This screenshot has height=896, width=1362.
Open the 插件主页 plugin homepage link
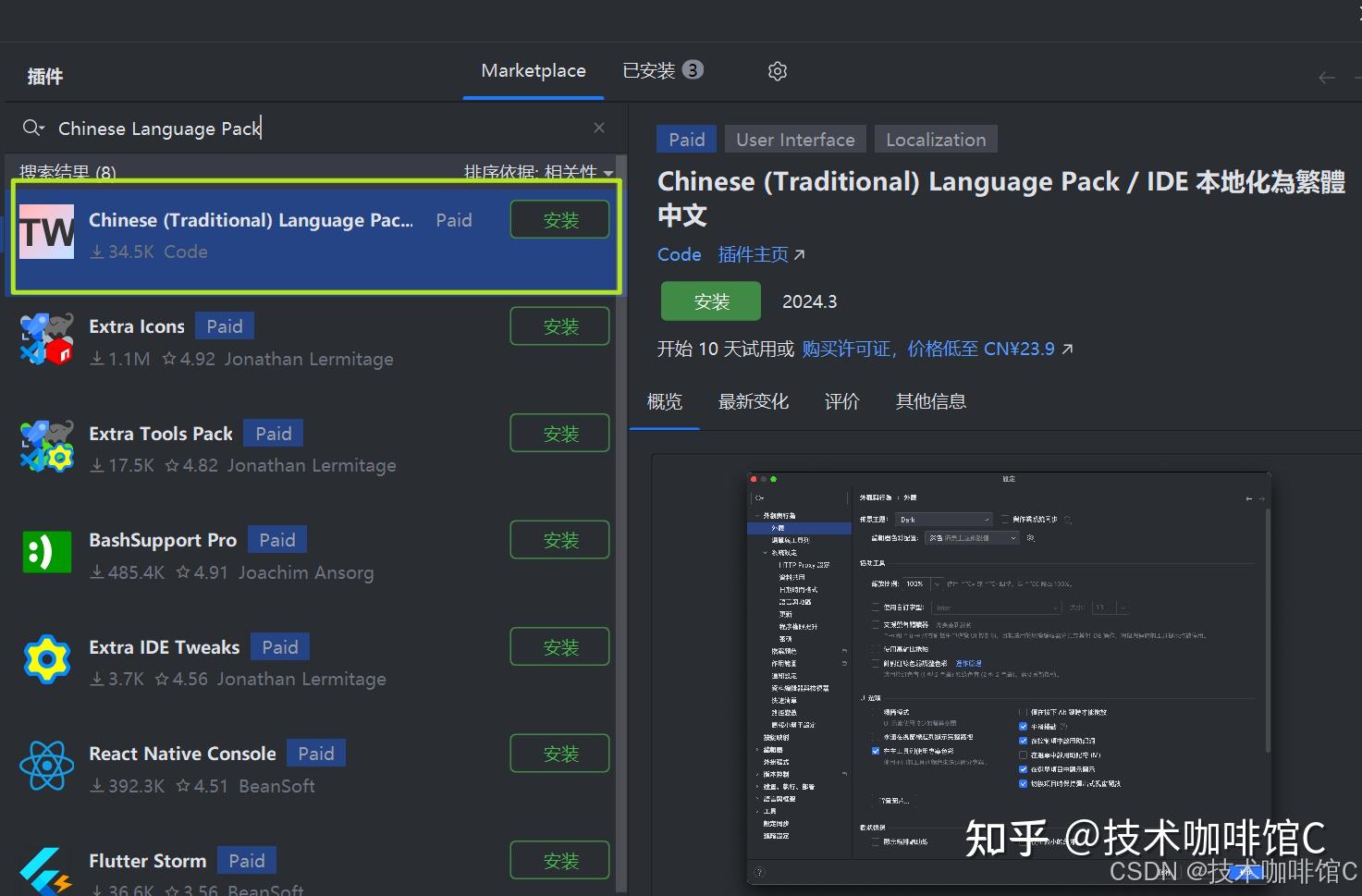pyautogui.click(x=752, y=254)
